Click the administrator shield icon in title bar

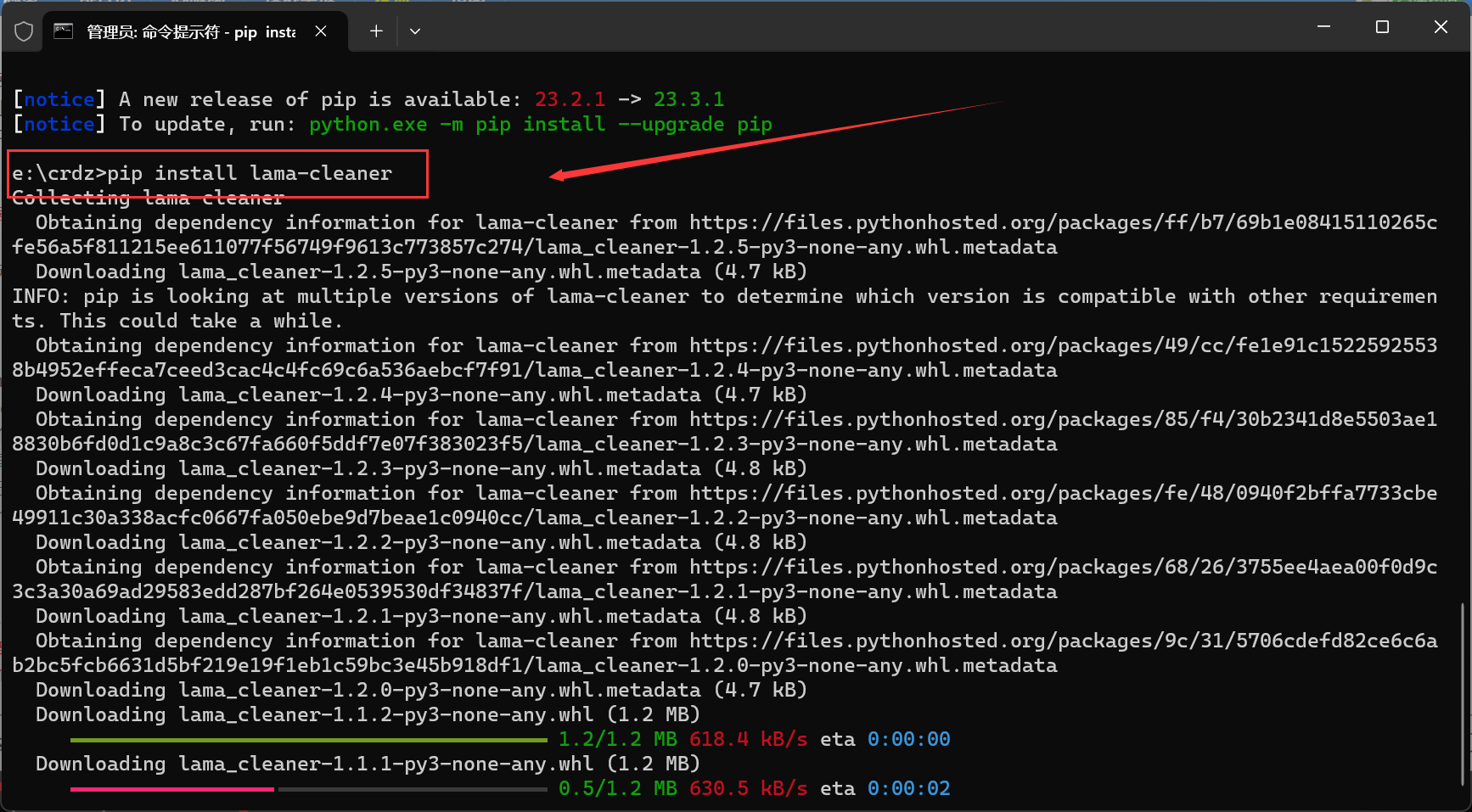(x=24, y=31)
